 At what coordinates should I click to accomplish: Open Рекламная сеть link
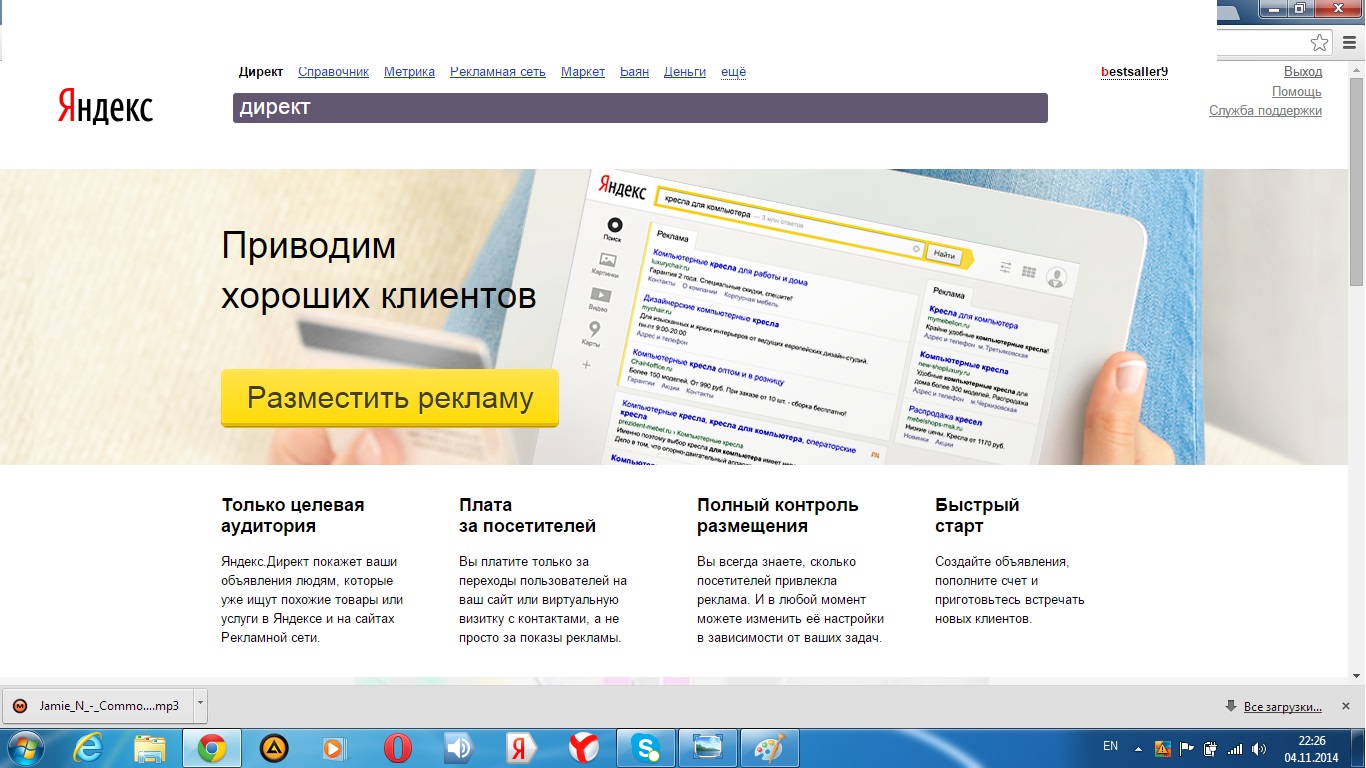(498, 72)
